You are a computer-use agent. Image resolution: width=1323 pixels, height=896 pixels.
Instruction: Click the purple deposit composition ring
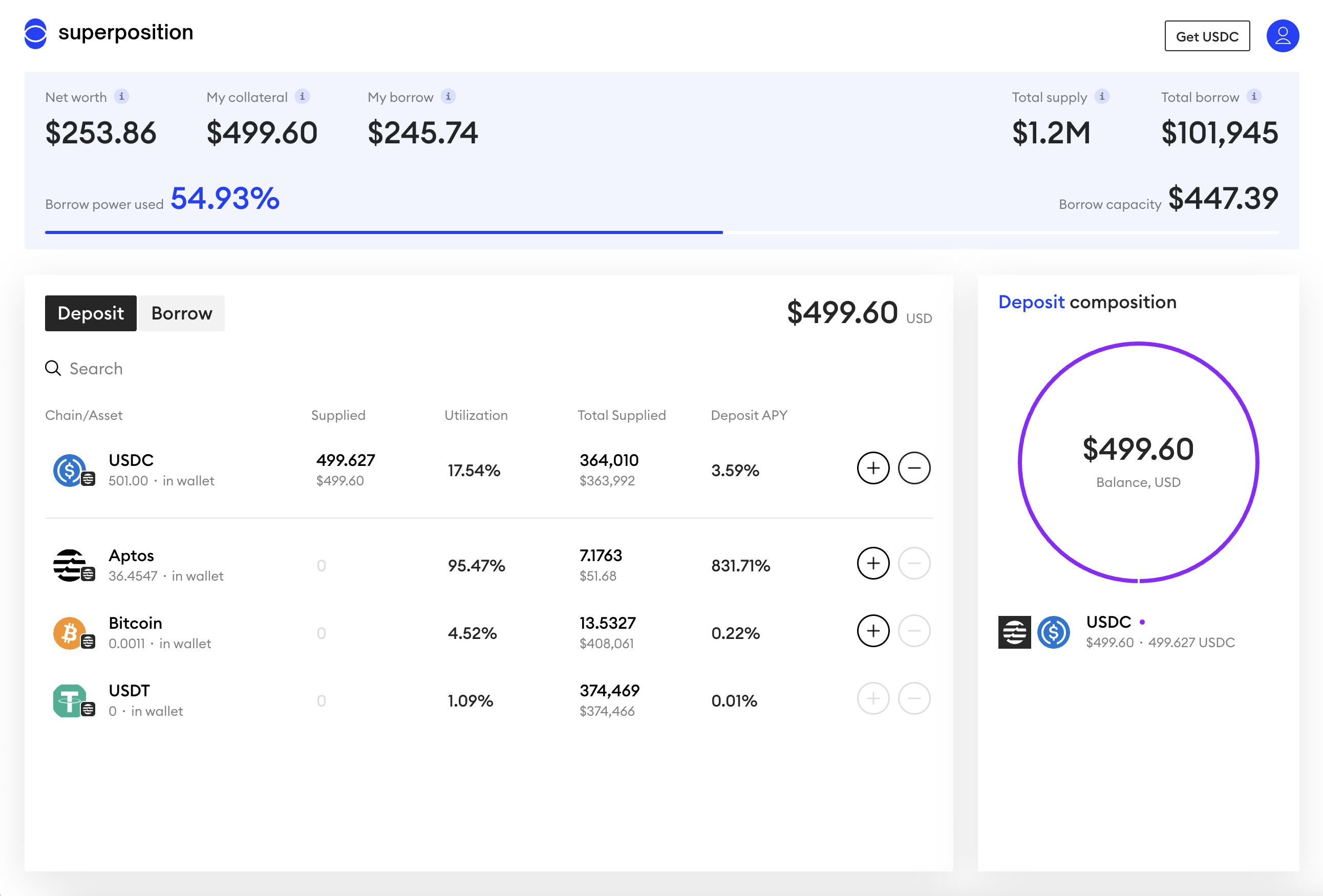1019,462
